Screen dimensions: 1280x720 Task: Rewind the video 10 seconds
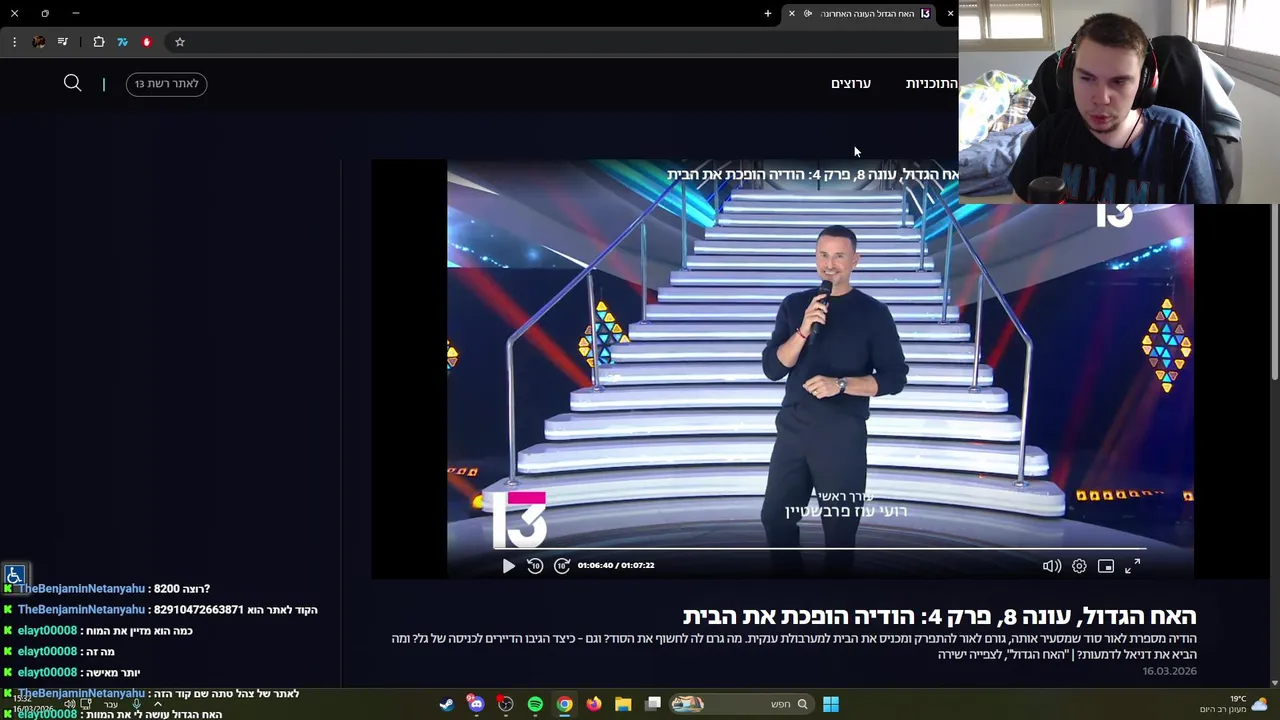(x=535, y=566)
